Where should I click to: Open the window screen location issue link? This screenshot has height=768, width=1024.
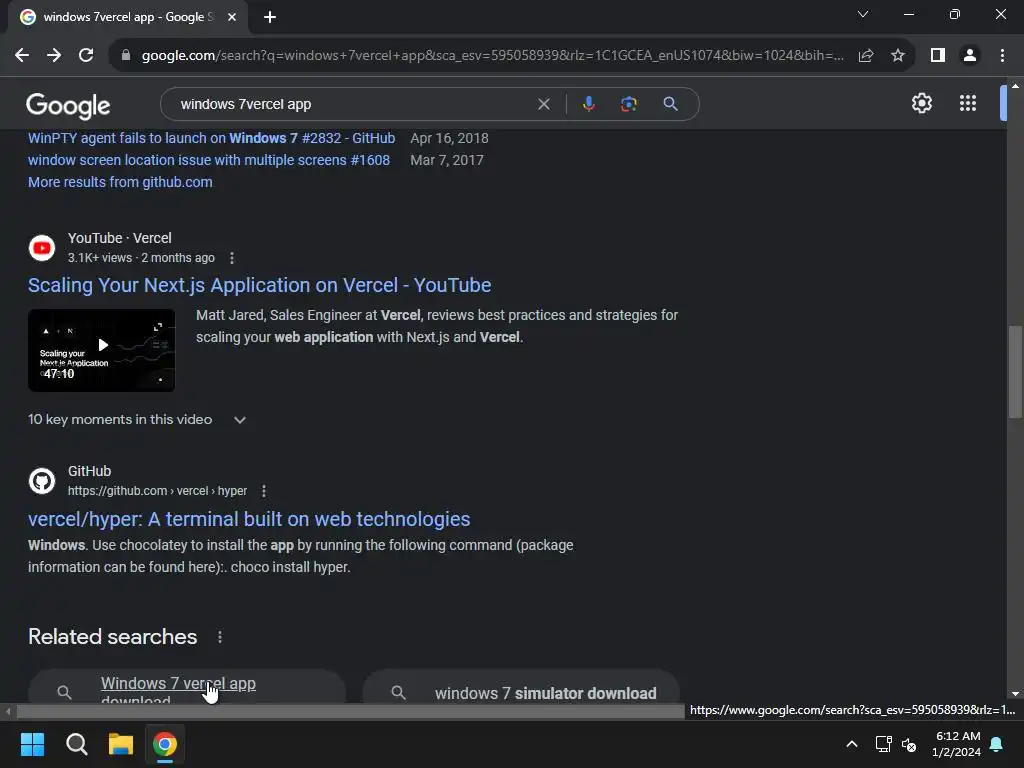point(208,160)
